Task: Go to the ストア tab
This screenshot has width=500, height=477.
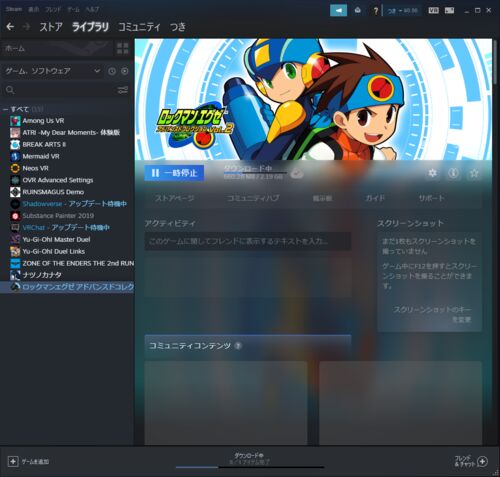Action: 51,27
